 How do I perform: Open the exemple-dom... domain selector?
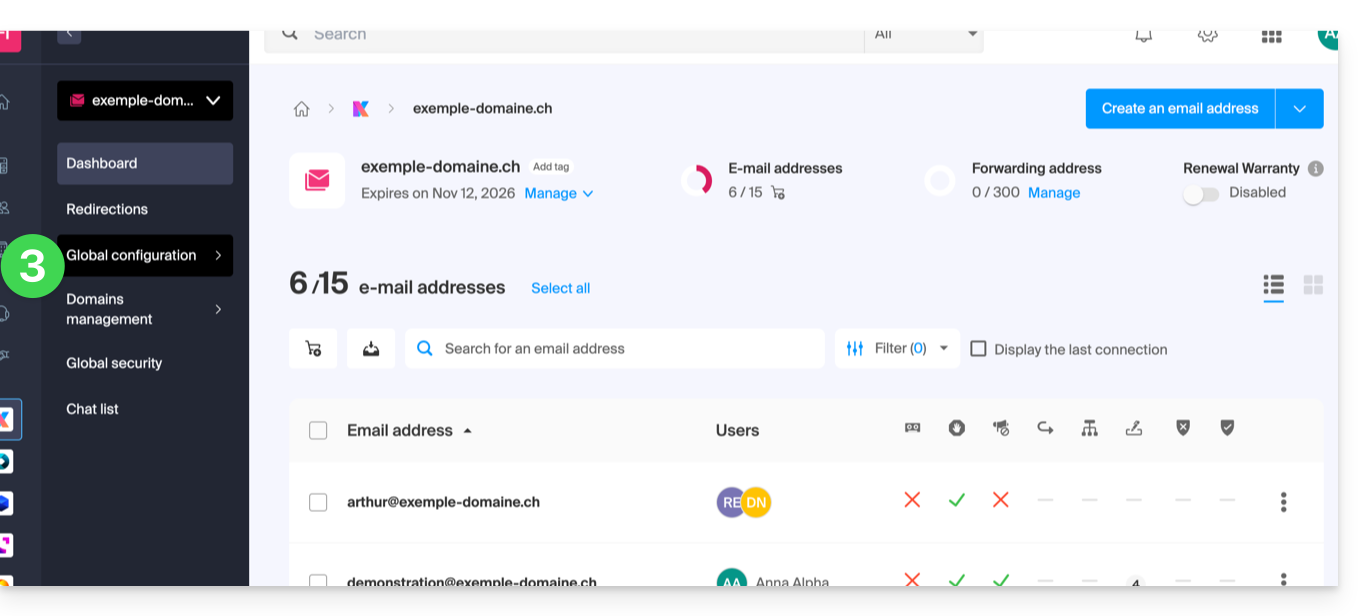(x=145, y=101)
